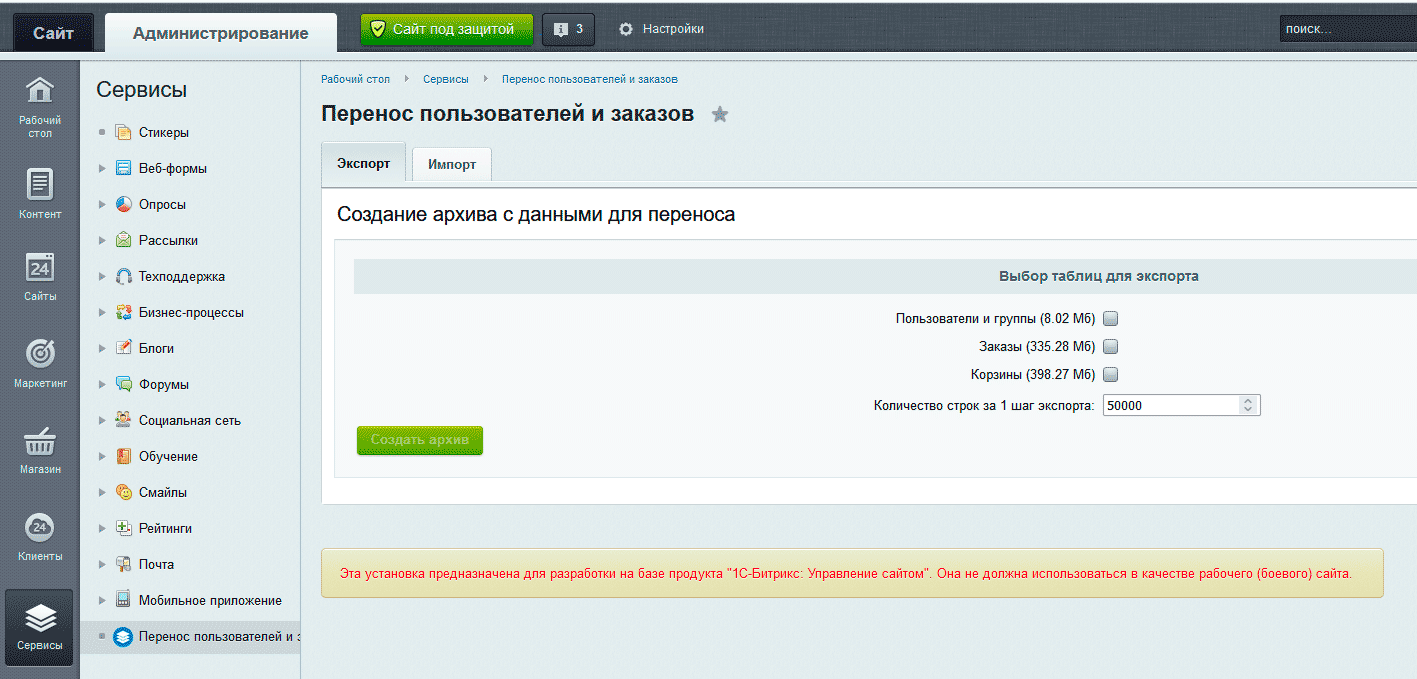Image resolution: width=1417 pixels, height=679 pixels.
Task: Open notifications icon showing 3
Action: pyautogui.click(x=568, y=30)
